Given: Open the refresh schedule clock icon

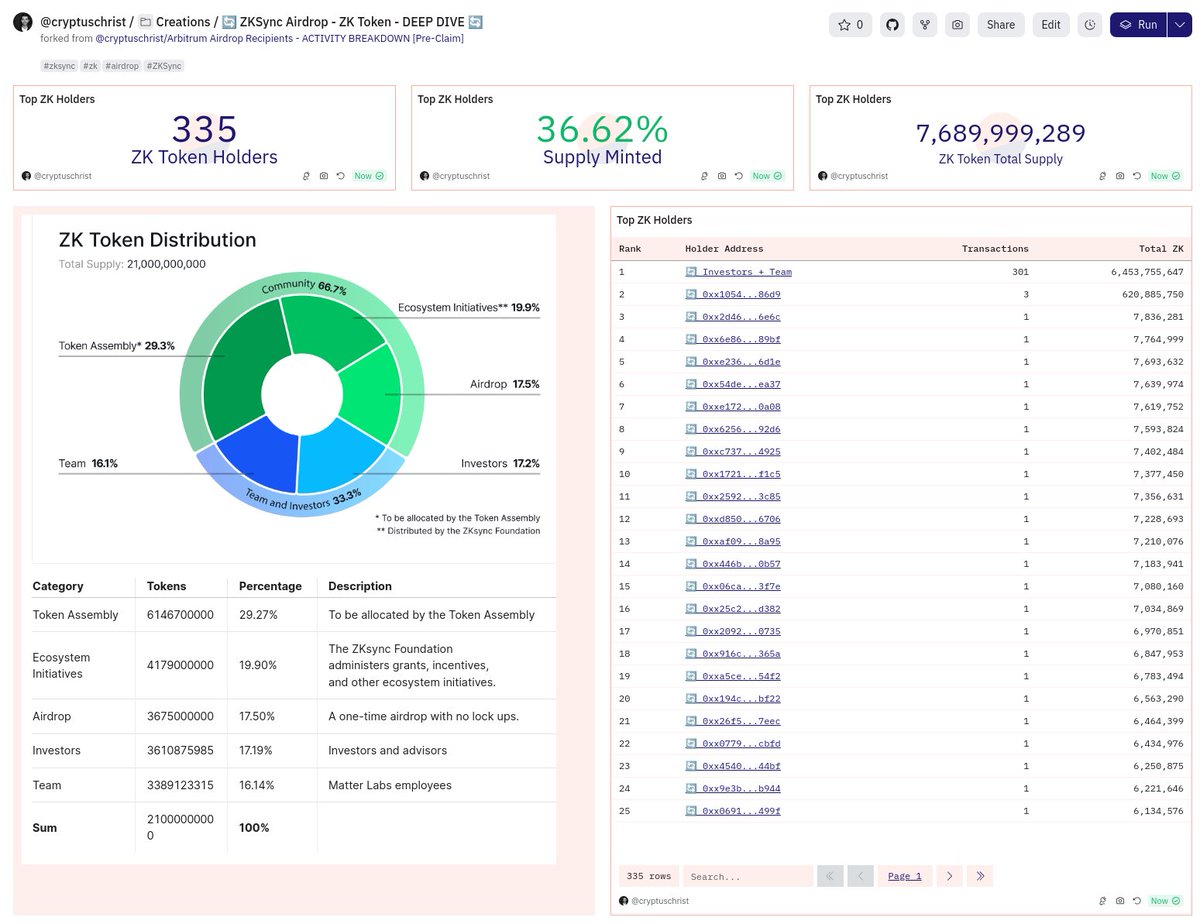Looking at the screenshot, I should 1090,25.
